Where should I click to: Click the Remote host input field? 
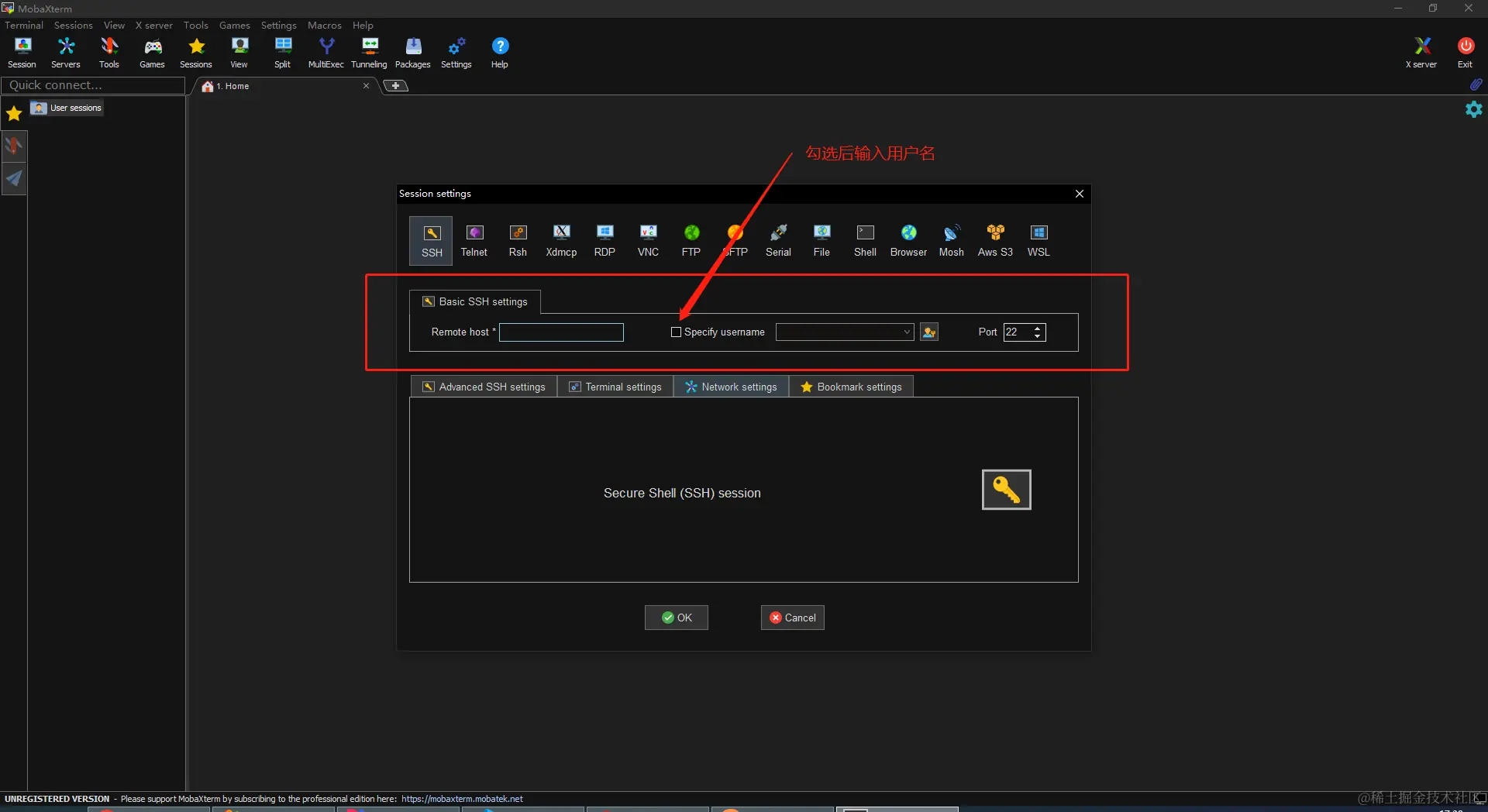tap(561, 332)
